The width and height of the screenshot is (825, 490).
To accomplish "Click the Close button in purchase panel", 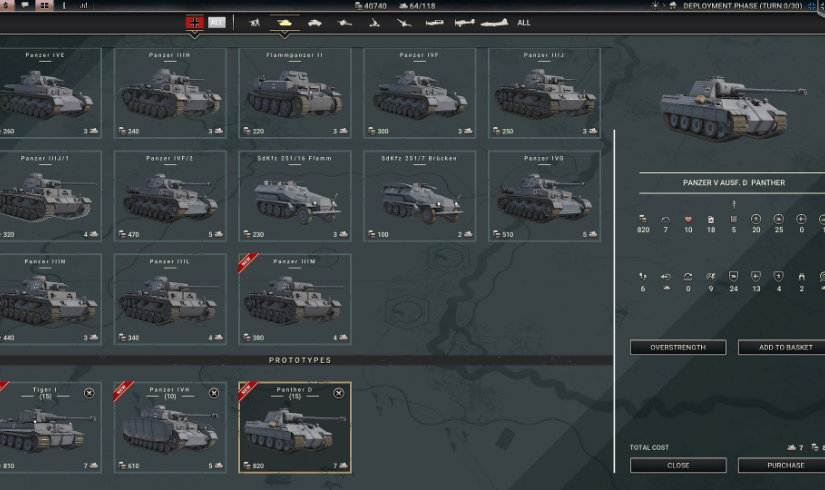I will point(678,465).
